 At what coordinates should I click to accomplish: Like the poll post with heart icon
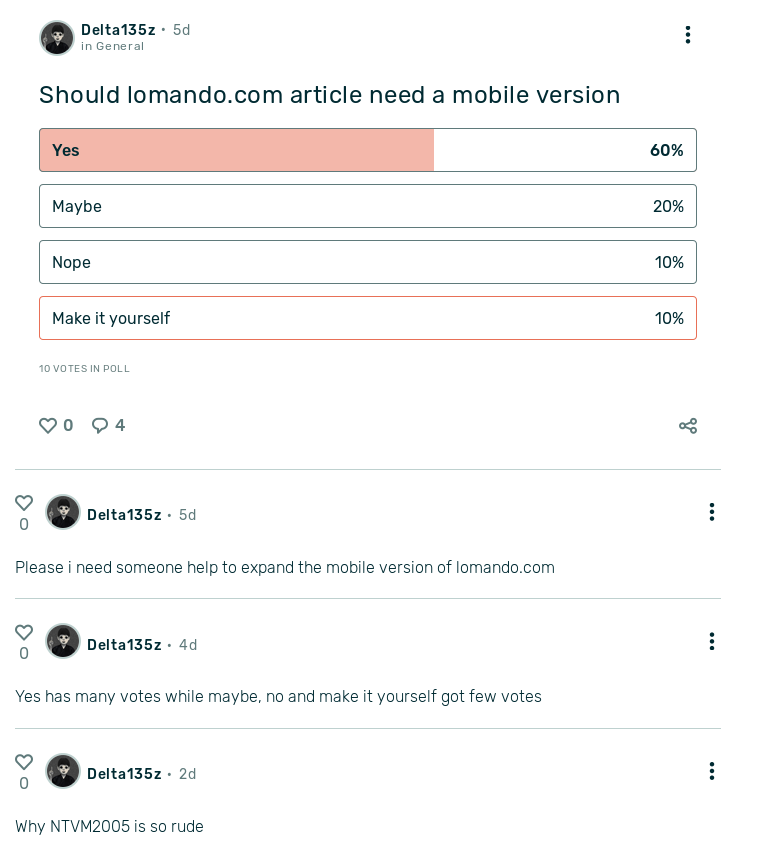coord(48,425)
